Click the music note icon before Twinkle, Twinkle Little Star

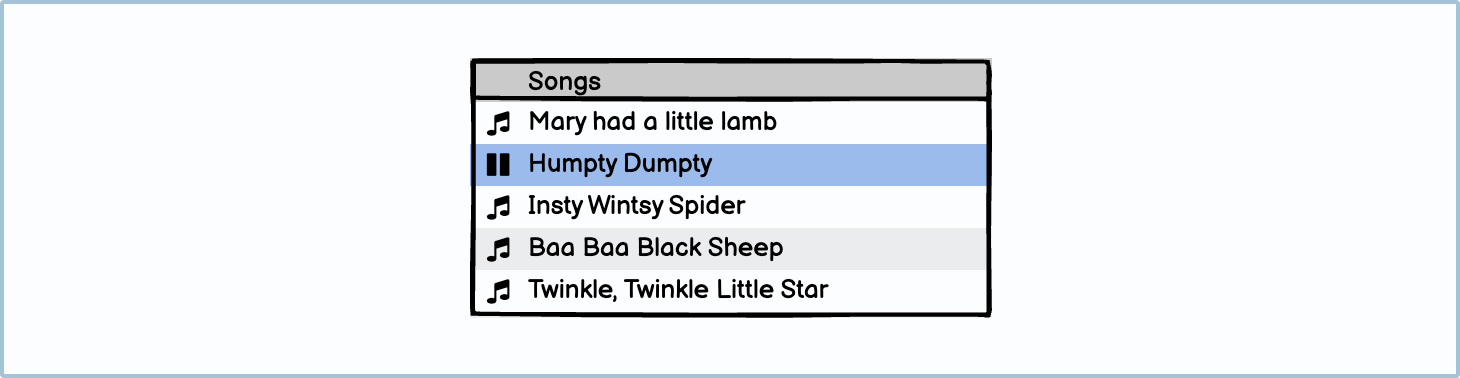(498, 291)
